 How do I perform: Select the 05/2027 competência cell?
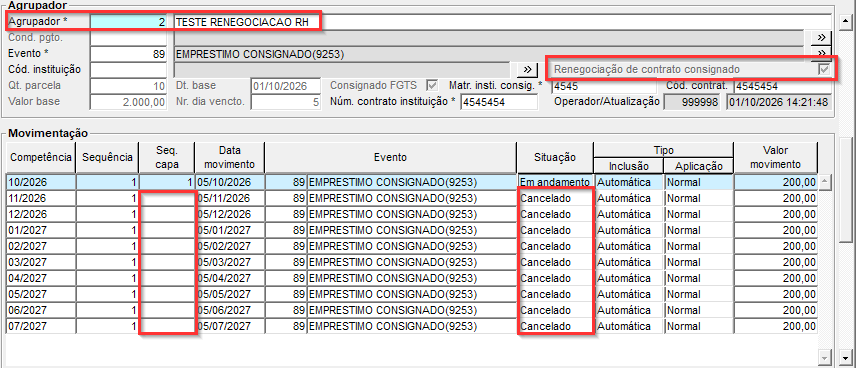point(41,294)
